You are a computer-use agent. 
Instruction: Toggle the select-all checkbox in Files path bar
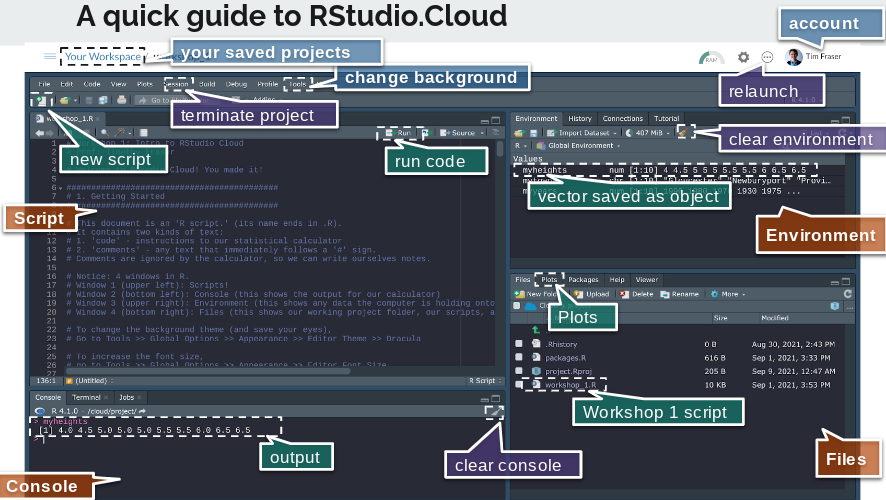tap(516, 306)
